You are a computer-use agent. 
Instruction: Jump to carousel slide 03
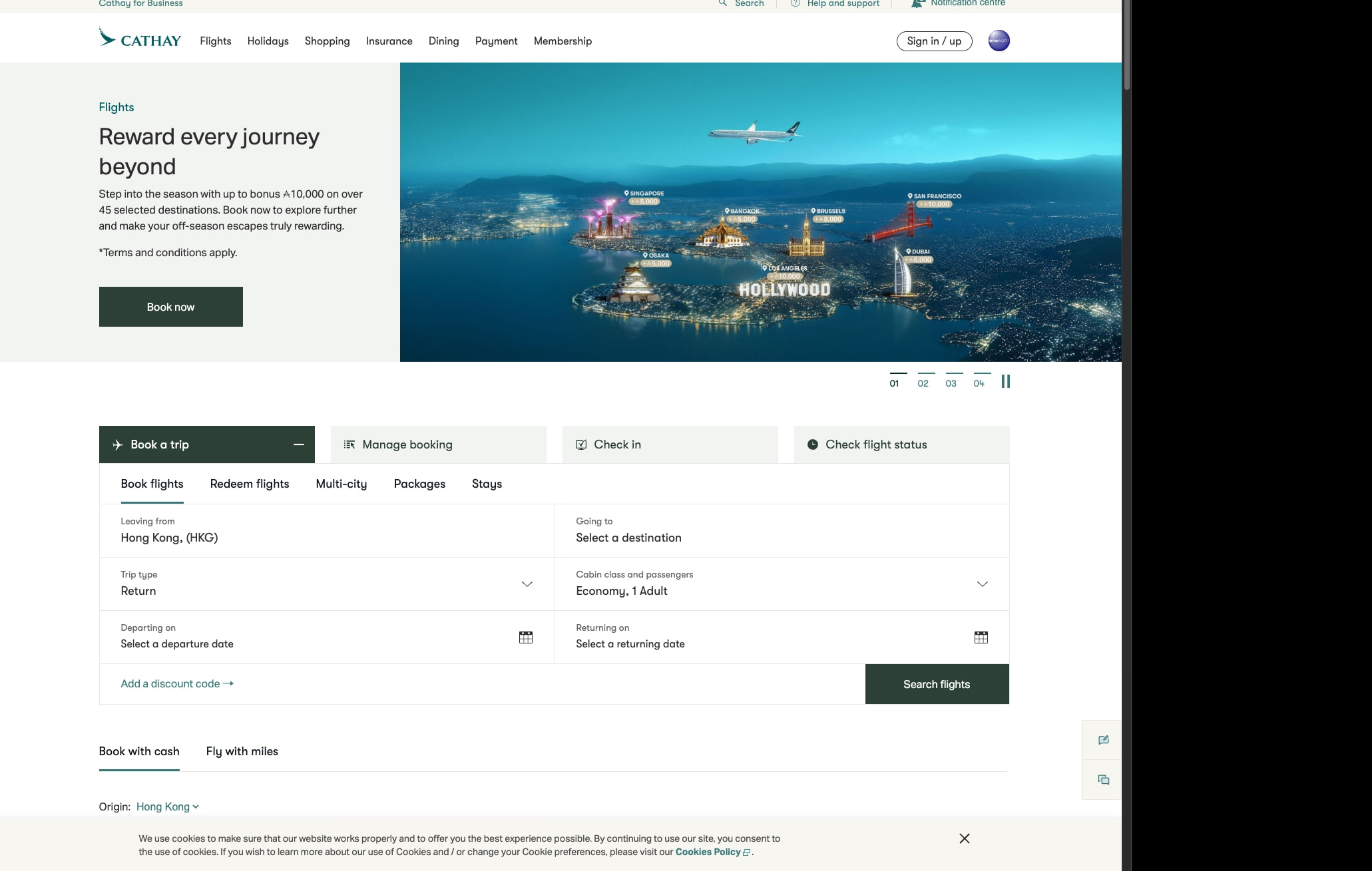click(x=951, y=381)
